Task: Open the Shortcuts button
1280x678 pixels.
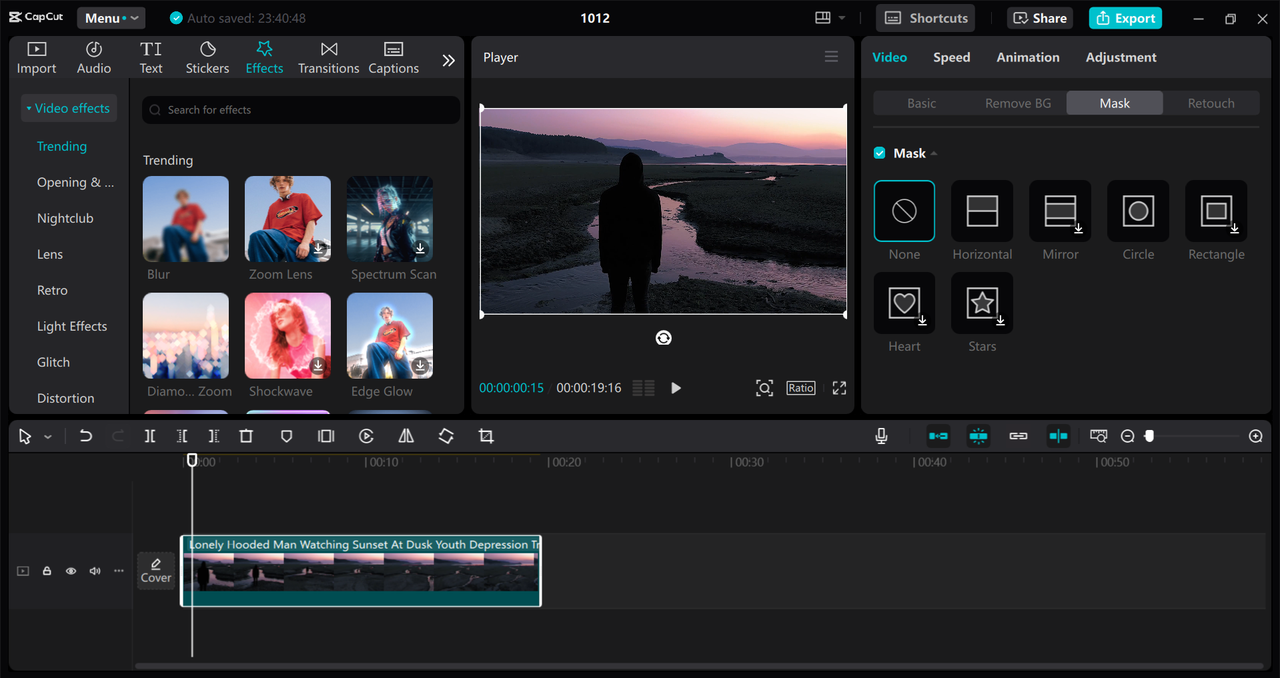Action: click(926, 18)
